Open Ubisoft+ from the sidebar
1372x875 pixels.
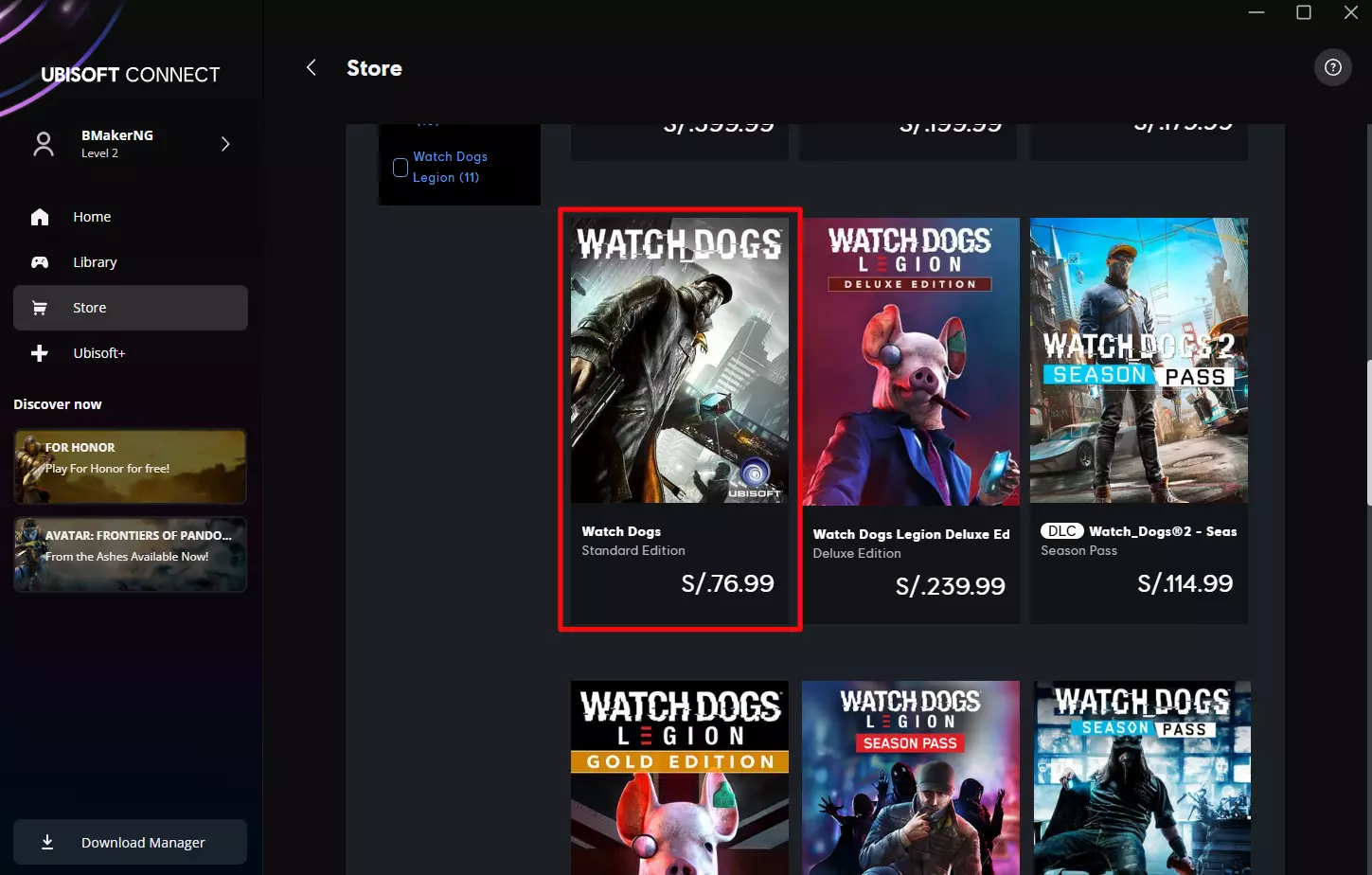point(131,353)
